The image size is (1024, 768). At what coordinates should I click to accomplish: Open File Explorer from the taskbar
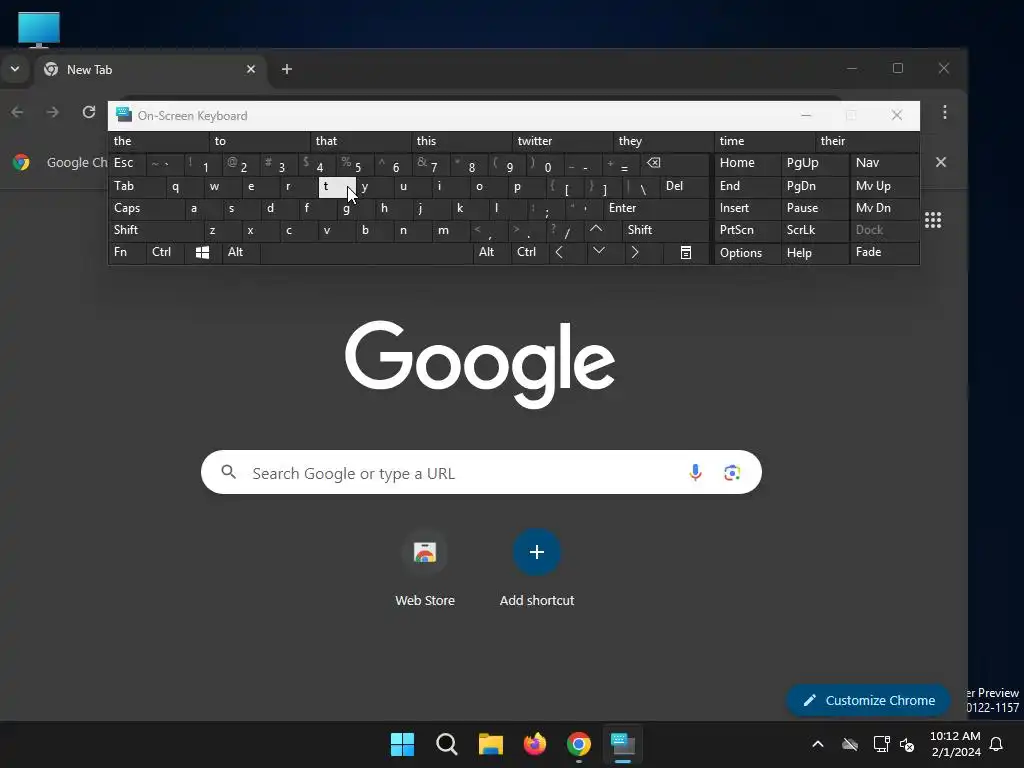tap(490, 744)
